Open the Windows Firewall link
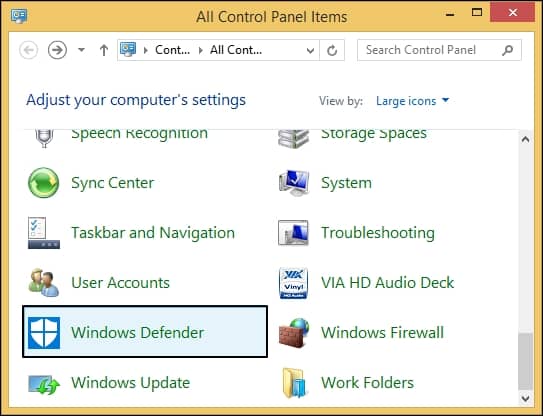This screenshot has height=416, width=543. click(x=382, y=333)
